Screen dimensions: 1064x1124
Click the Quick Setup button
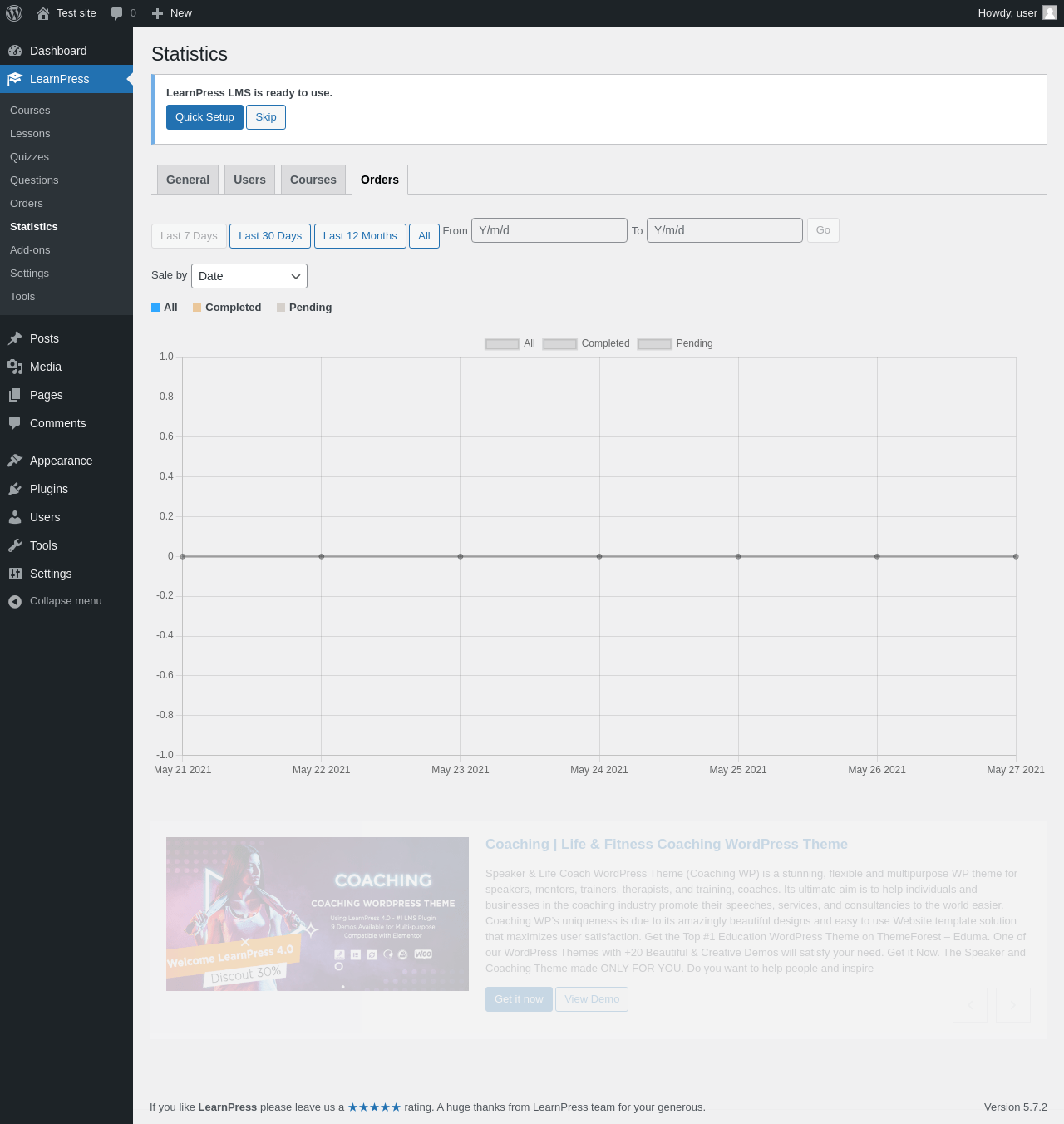[204, 117]
